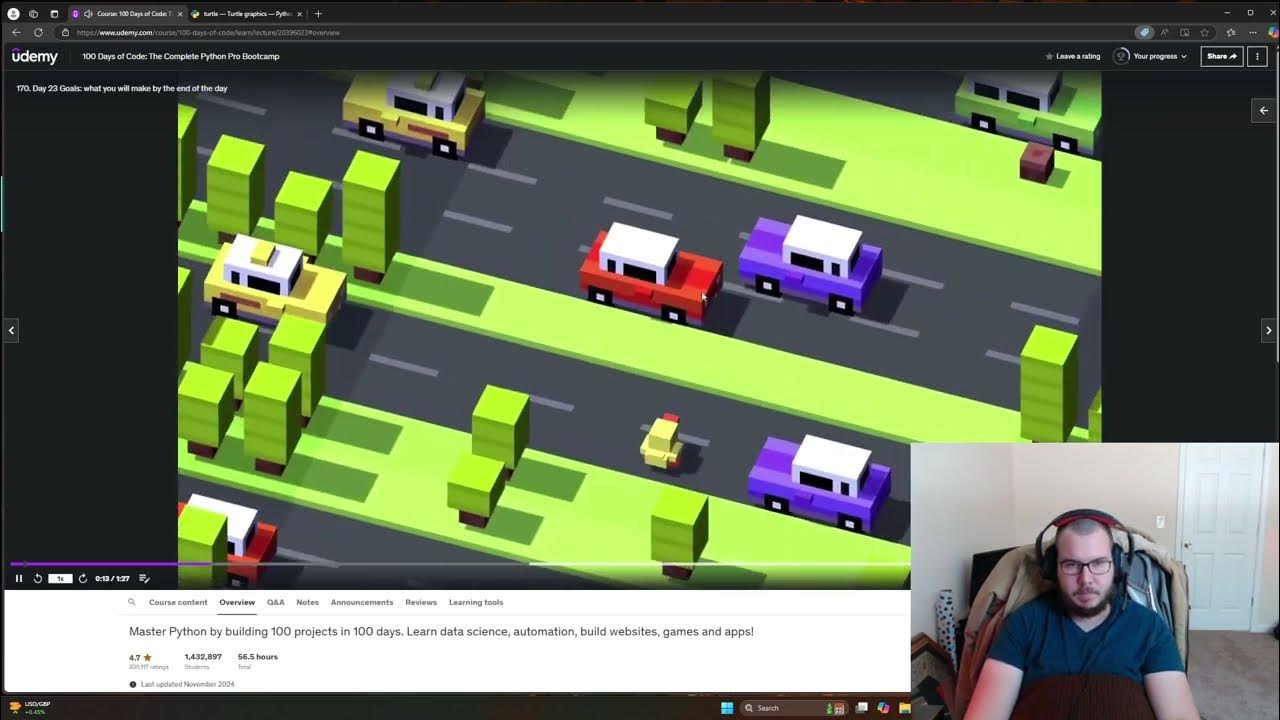This screenshot has width=1280, height=720.
Task: Show the course content sidebar arrow
Action: 1264,110
